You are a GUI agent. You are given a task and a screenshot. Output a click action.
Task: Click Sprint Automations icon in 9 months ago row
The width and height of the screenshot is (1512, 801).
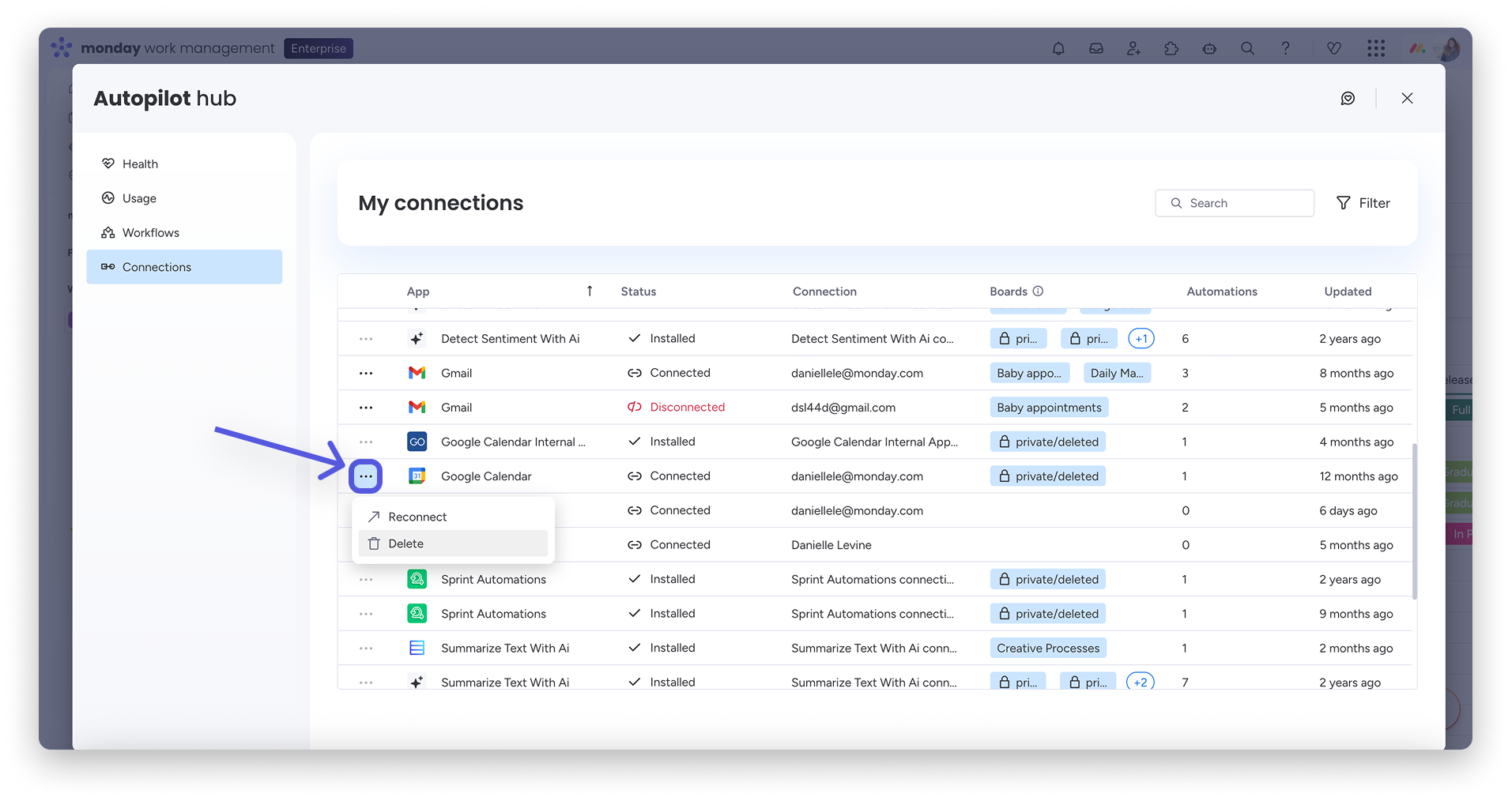click(417, 614)
